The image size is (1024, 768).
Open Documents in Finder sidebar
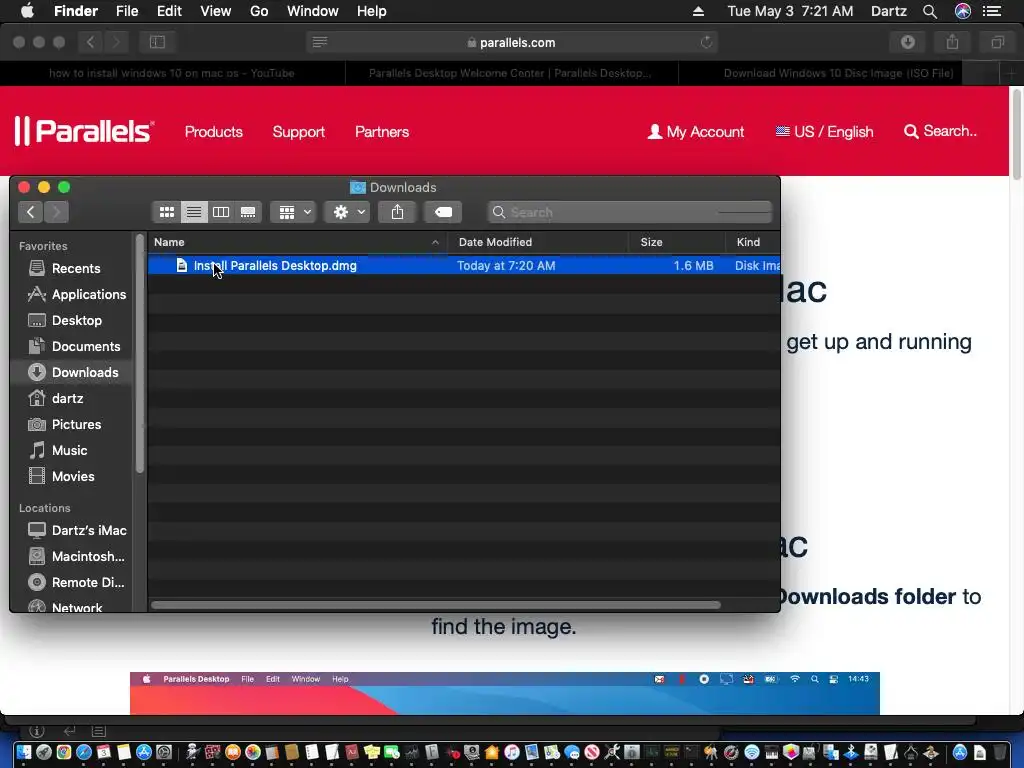(x=72, y=347)
